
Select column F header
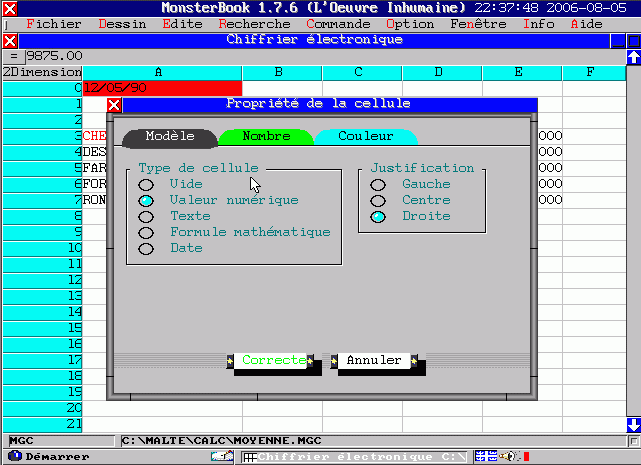(x=594, y=73)
